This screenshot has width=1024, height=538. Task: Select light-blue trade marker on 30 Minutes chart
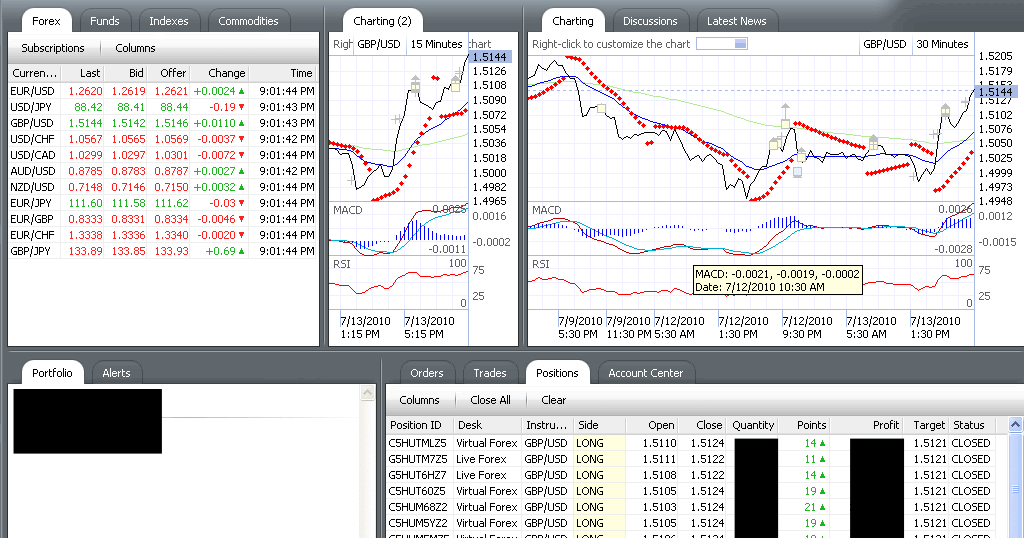pos(797,172)
